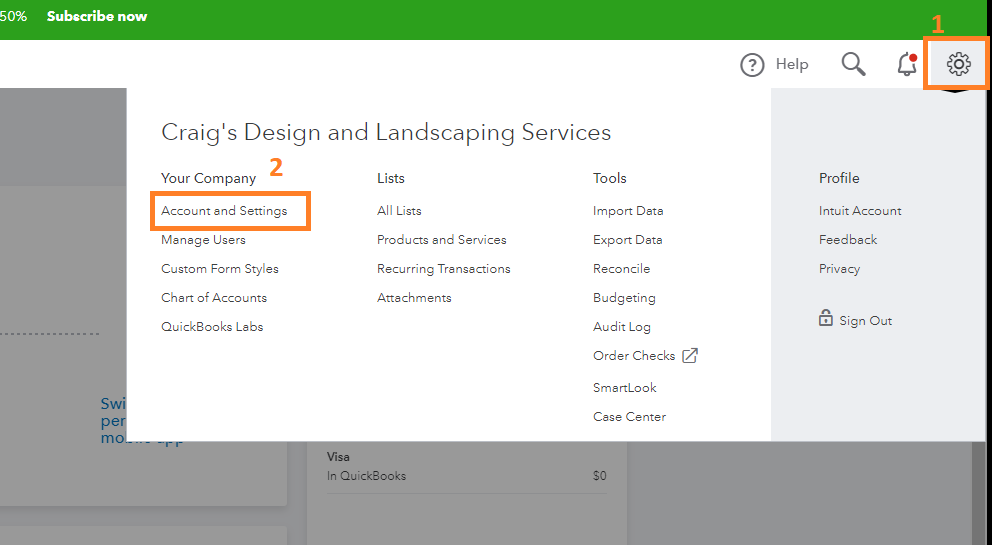Click Order Checks link
This screenshot has width=992, height=545.
pos(634,356)
